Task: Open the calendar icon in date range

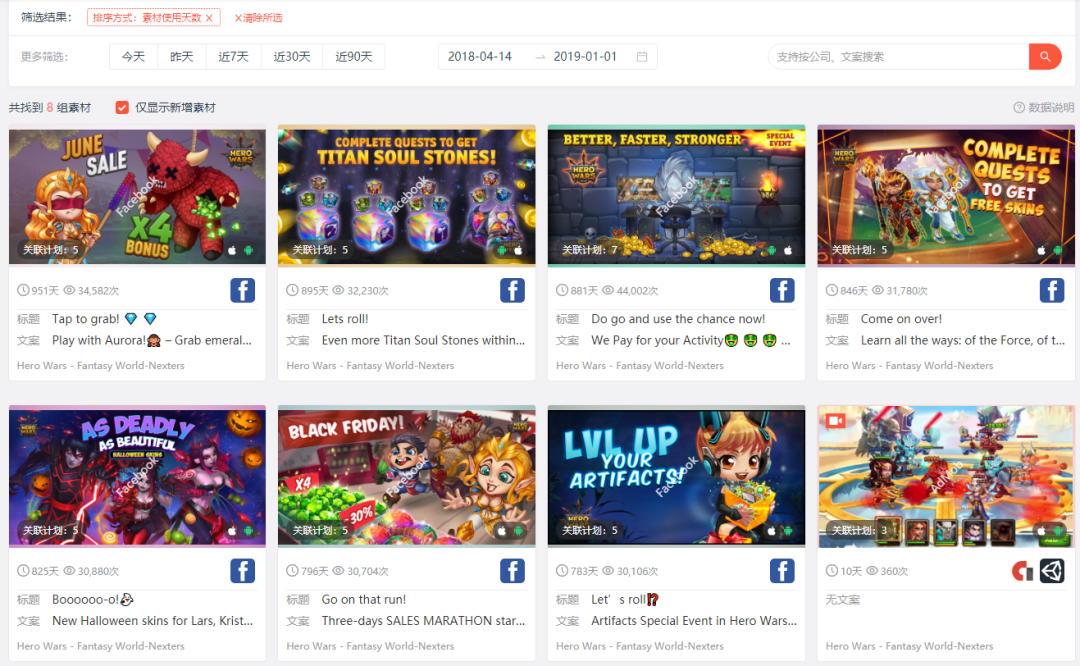Action: tap(642, 56)
